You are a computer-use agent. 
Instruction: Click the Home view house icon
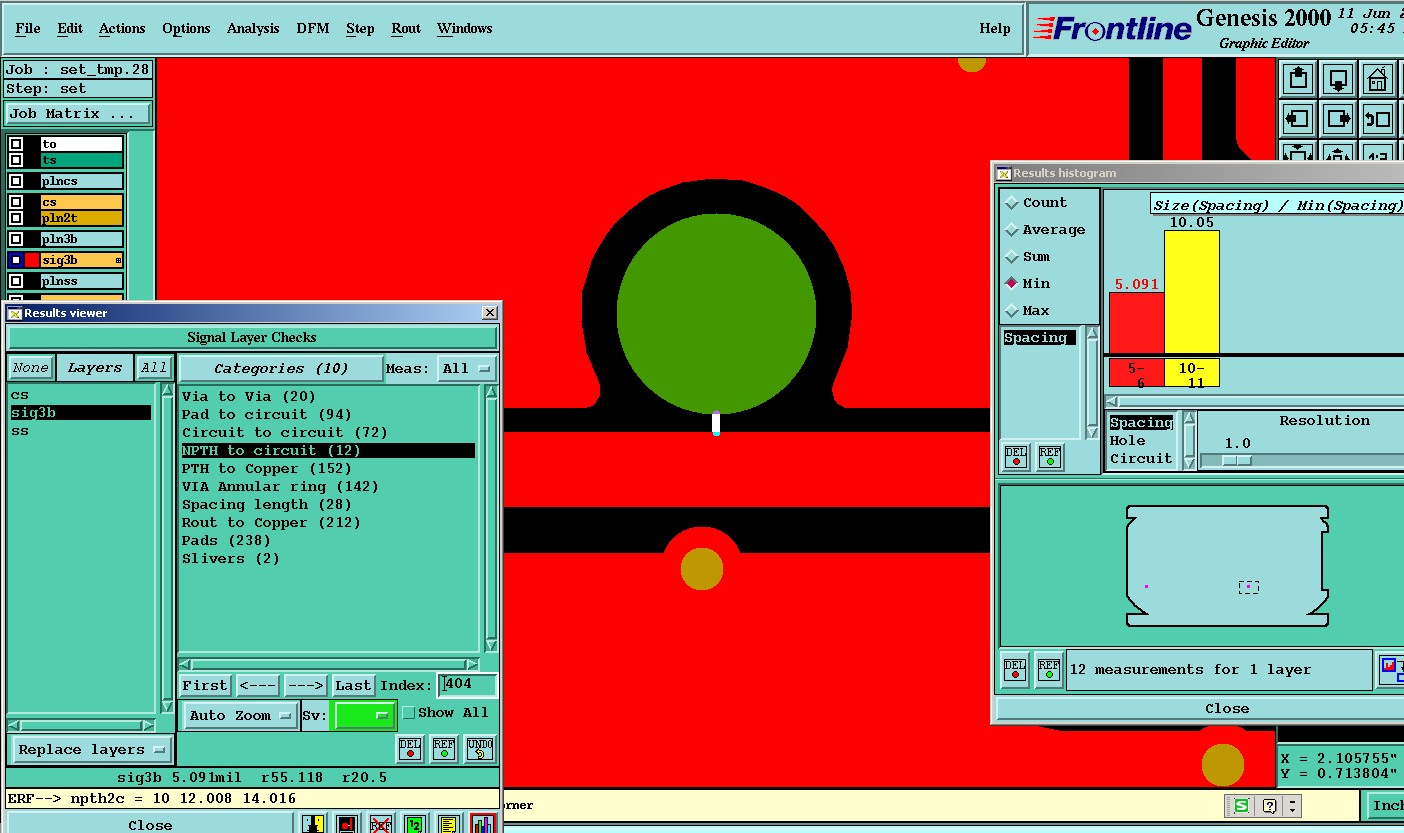point(1378,79)
